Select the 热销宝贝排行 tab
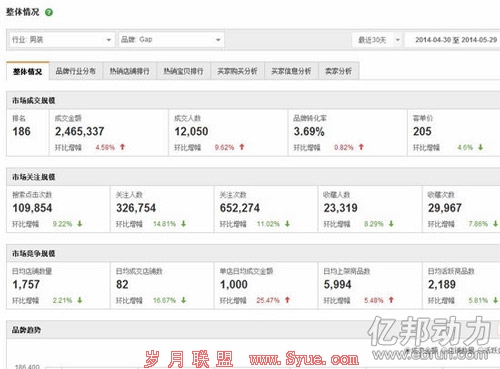The image size is (500, 369). point(183,71)
